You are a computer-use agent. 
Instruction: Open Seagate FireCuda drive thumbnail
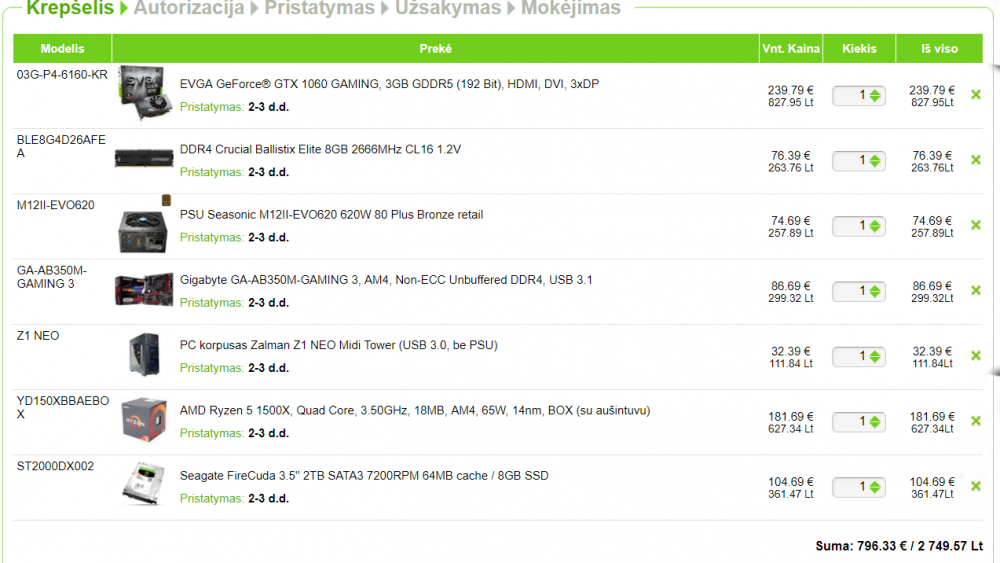(143, 485)
